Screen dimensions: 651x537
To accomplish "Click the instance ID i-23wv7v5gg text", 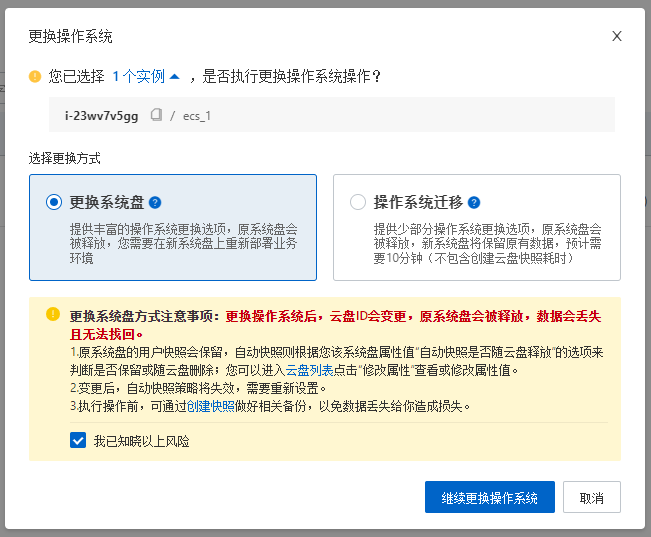I will click(101, 115).
